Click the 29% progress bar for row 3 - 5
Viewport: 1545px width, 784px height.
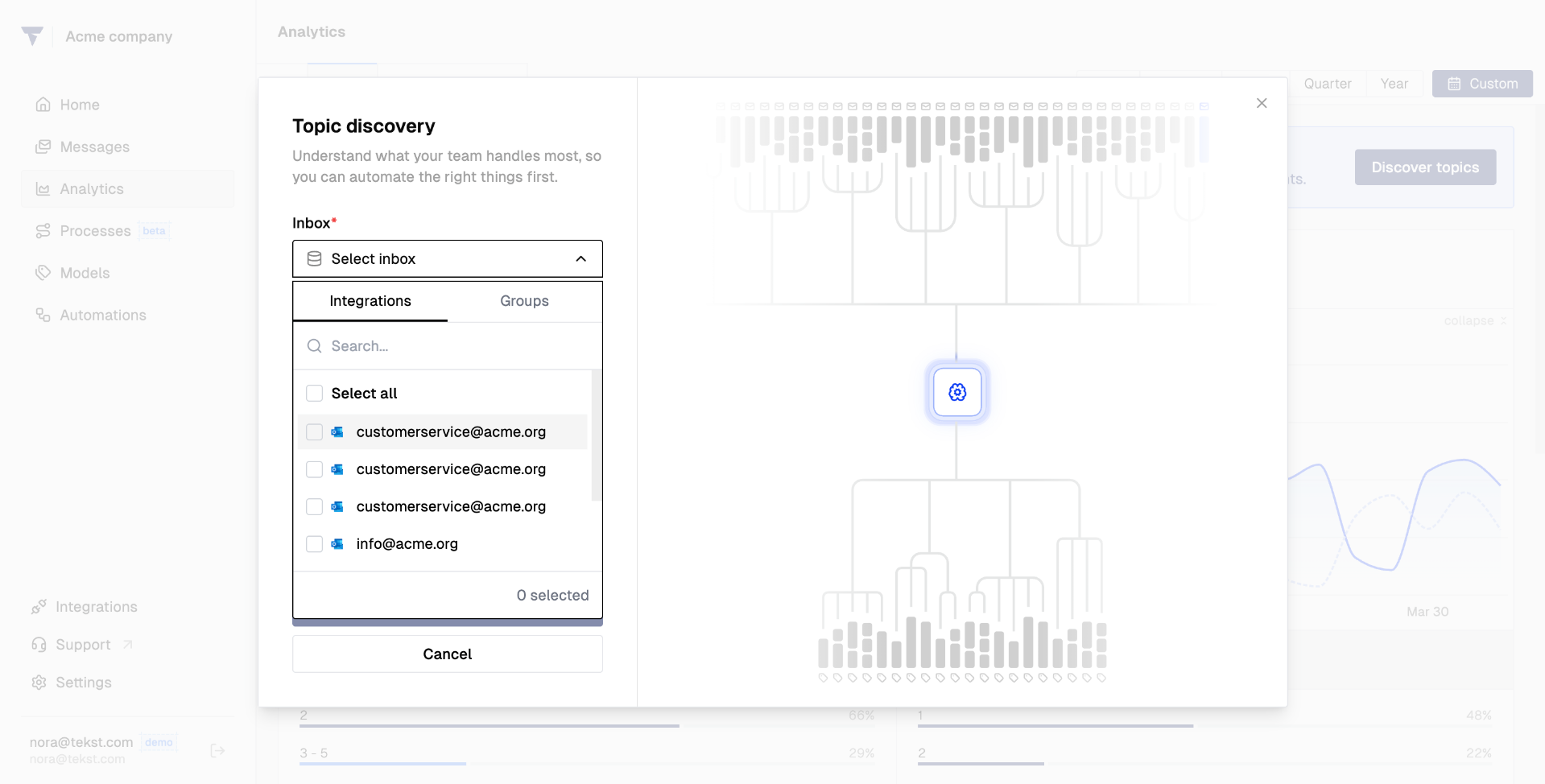587,763
